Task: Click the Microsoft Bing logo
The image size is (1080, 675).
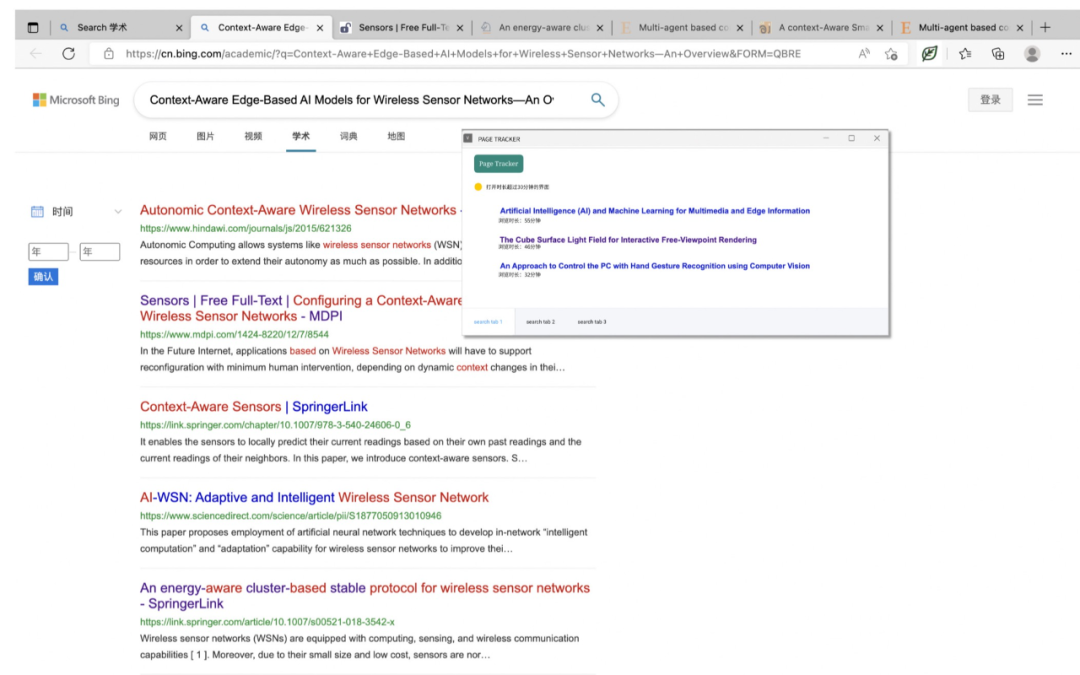Action: (76, 100)
